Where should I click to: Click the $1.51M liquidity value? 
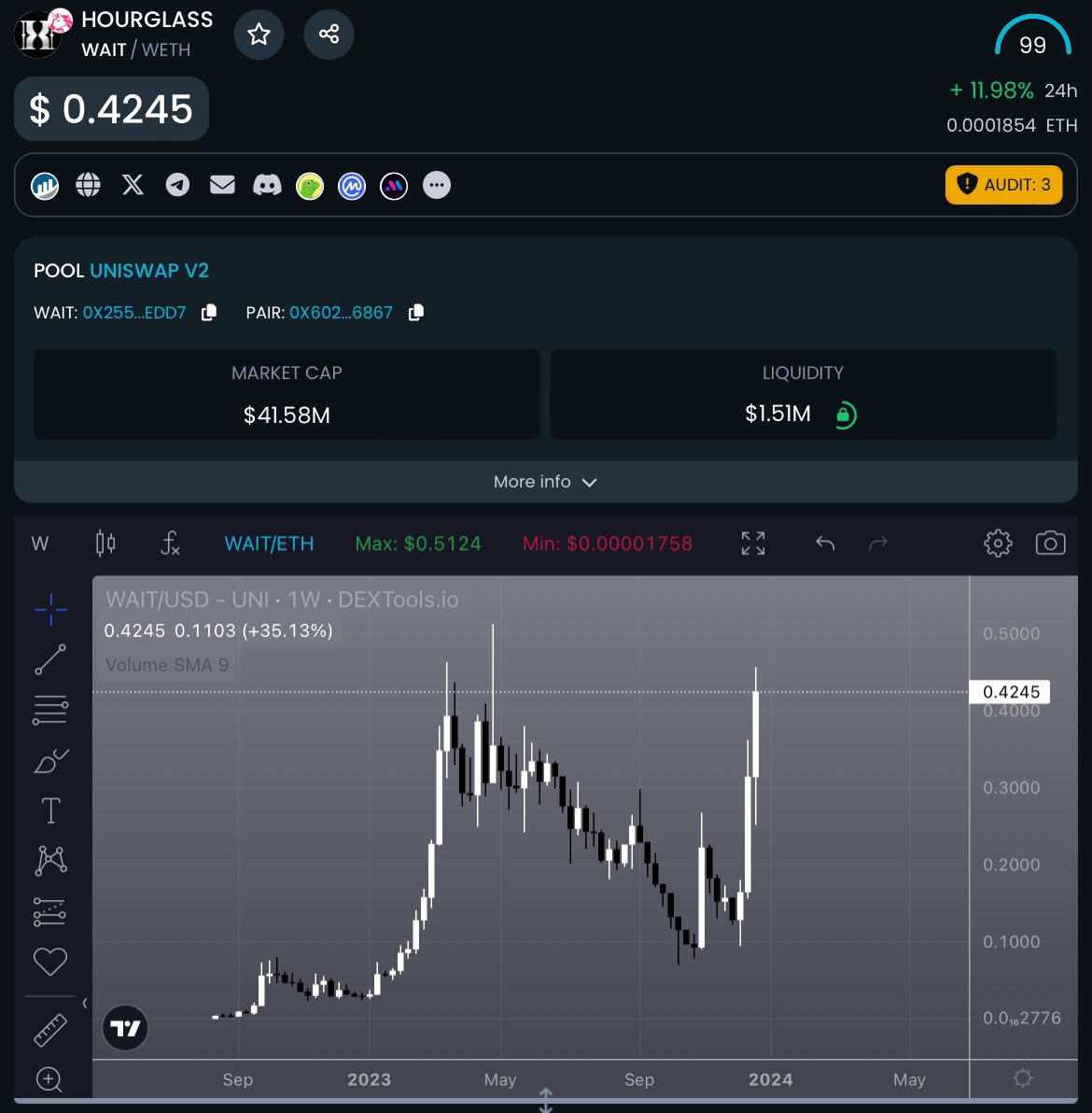point(777,414)
